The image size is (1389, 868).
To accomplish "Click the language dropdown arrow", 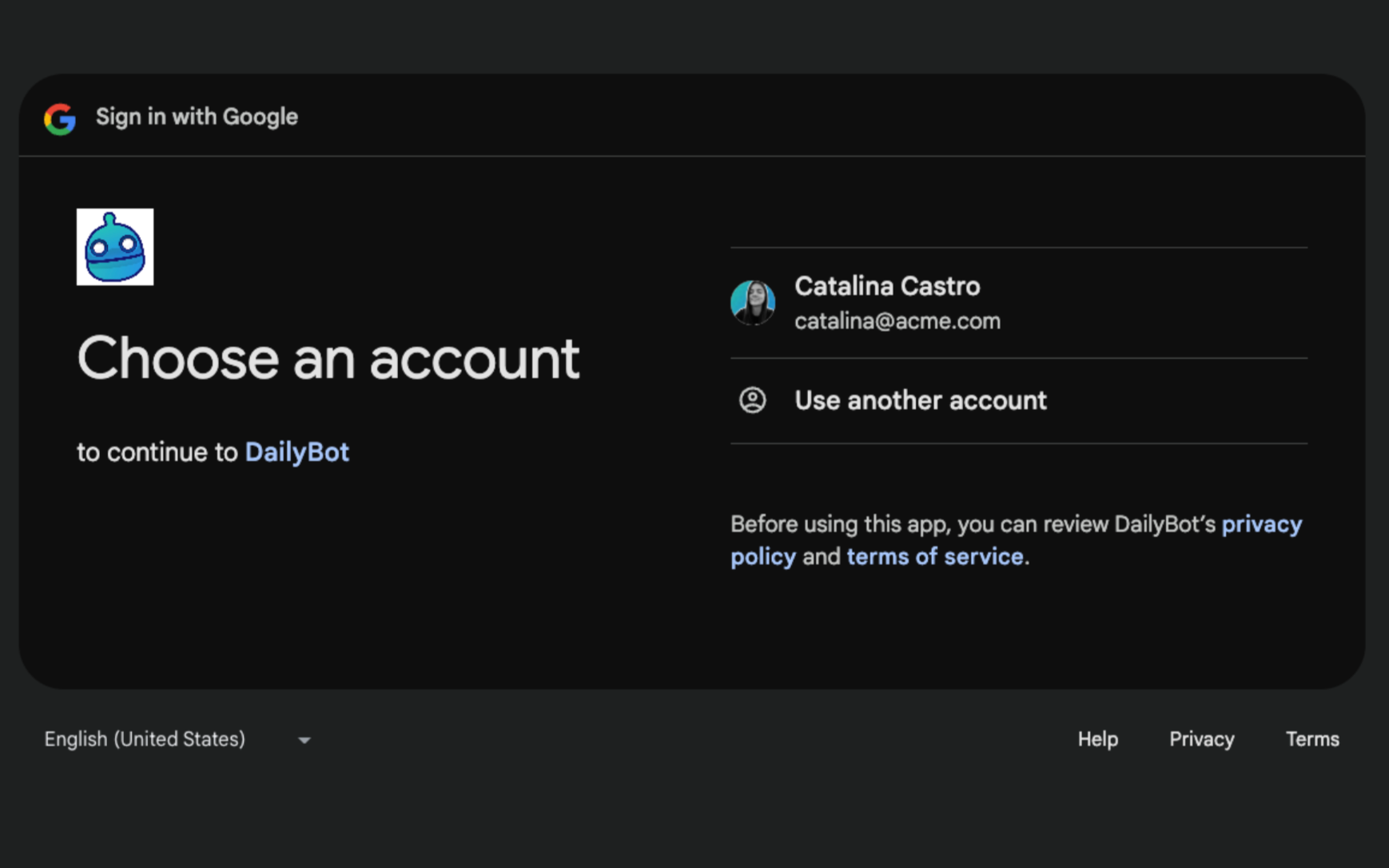I will click(x=304, y=741).
